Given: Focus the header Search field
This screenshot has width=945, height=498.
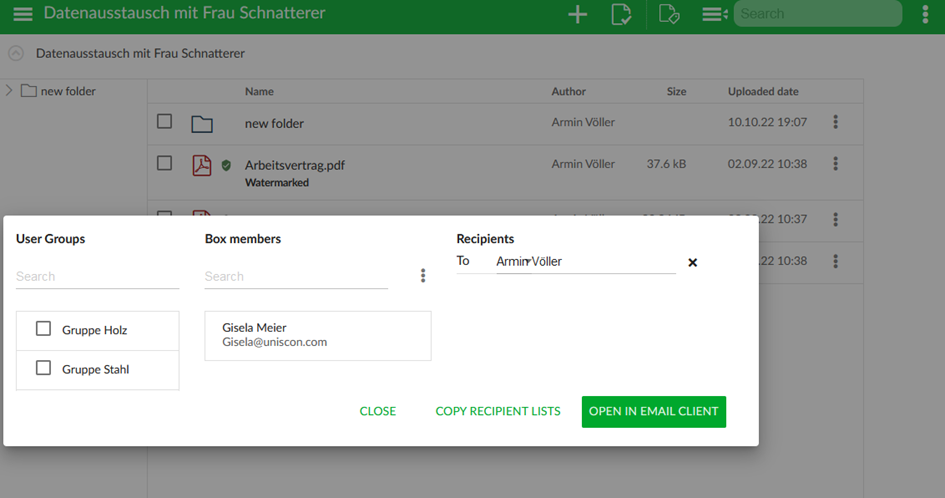Looking at the screenshot, I should [818, 13].
